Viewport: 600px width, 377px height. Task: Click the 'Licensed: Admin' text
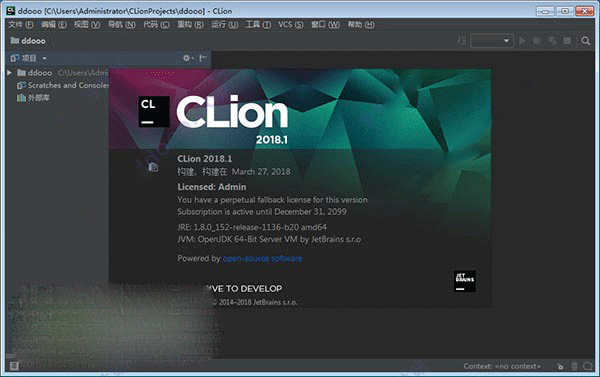(x=212, y=187)
